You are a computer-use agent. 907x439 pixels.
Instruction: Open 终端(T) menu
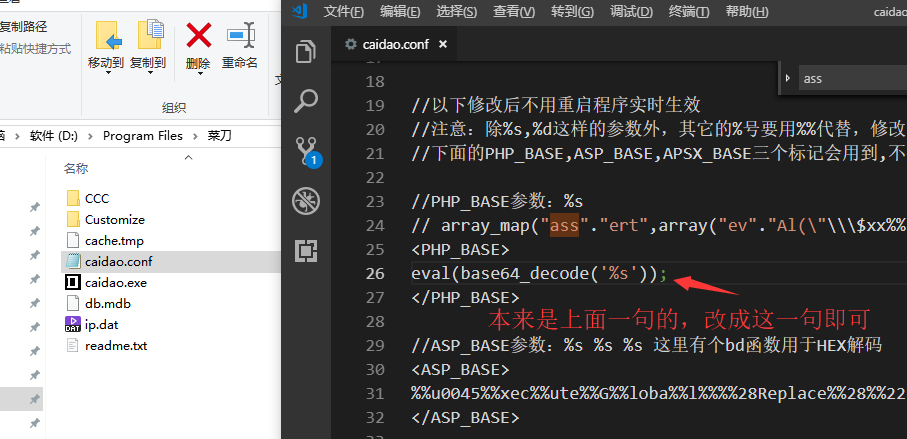point(688,11)
